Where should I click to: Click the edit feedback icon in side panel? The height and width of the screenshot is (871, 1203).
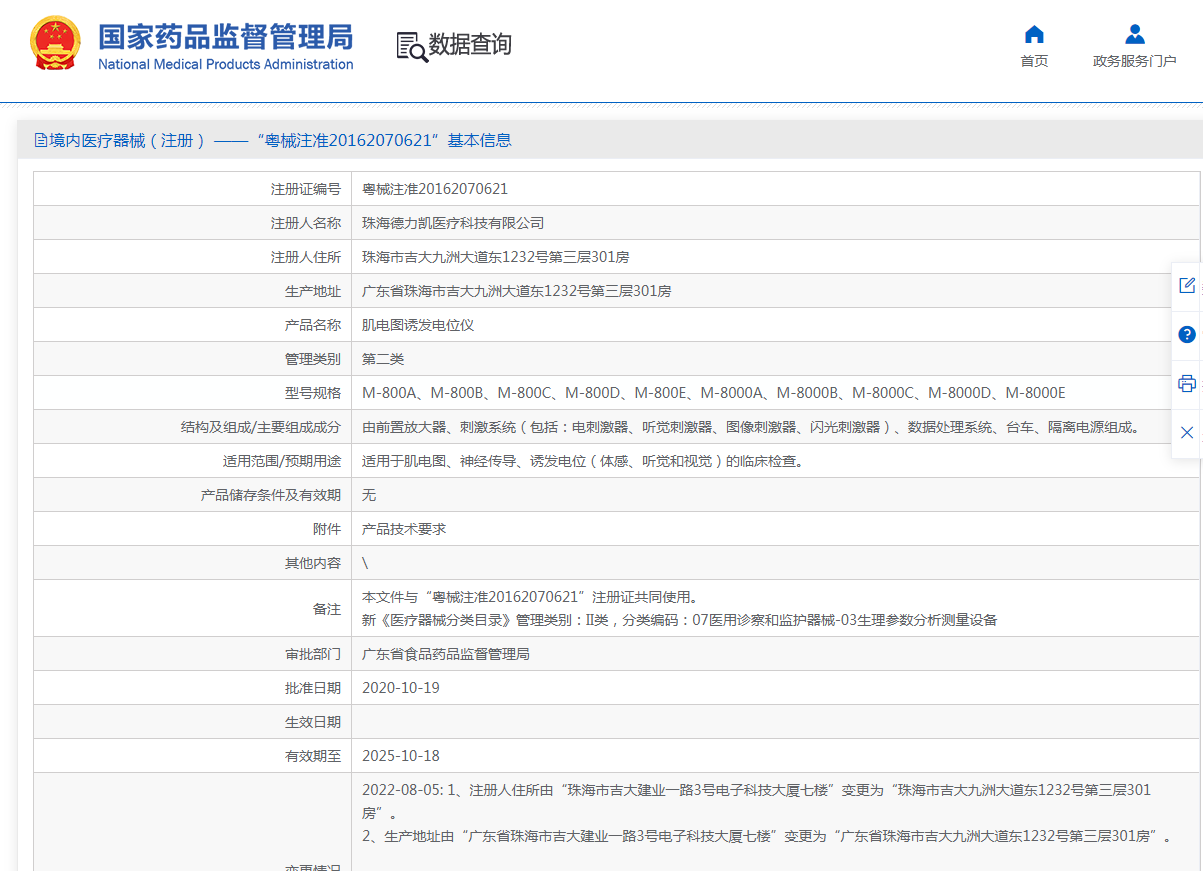click(x=1187, y=285)
